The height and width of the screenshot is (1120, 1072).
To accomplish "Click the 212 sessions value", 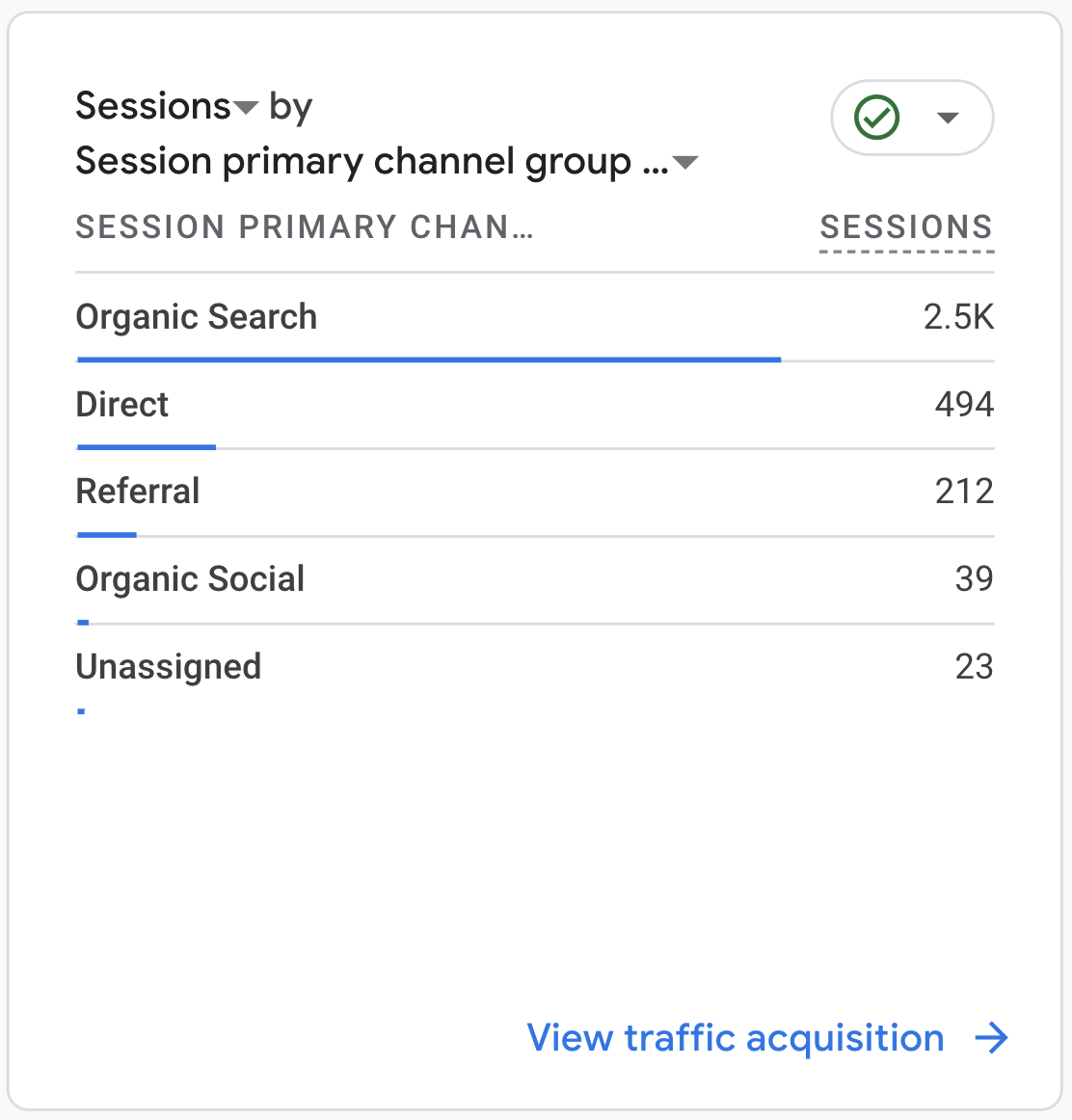I will pyautogui.click(x=964, y=492).
